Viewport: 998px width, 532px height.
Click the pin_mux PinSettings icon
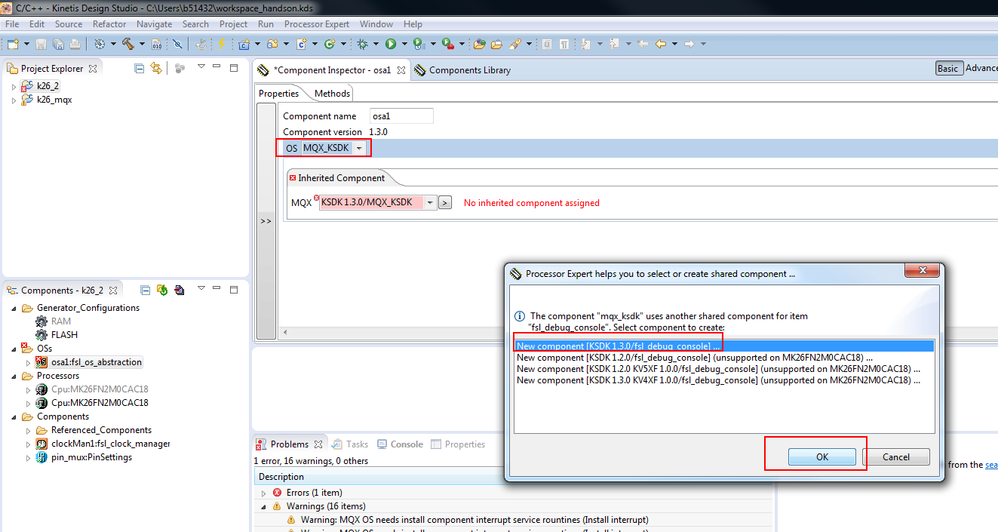tap(41, 457)
